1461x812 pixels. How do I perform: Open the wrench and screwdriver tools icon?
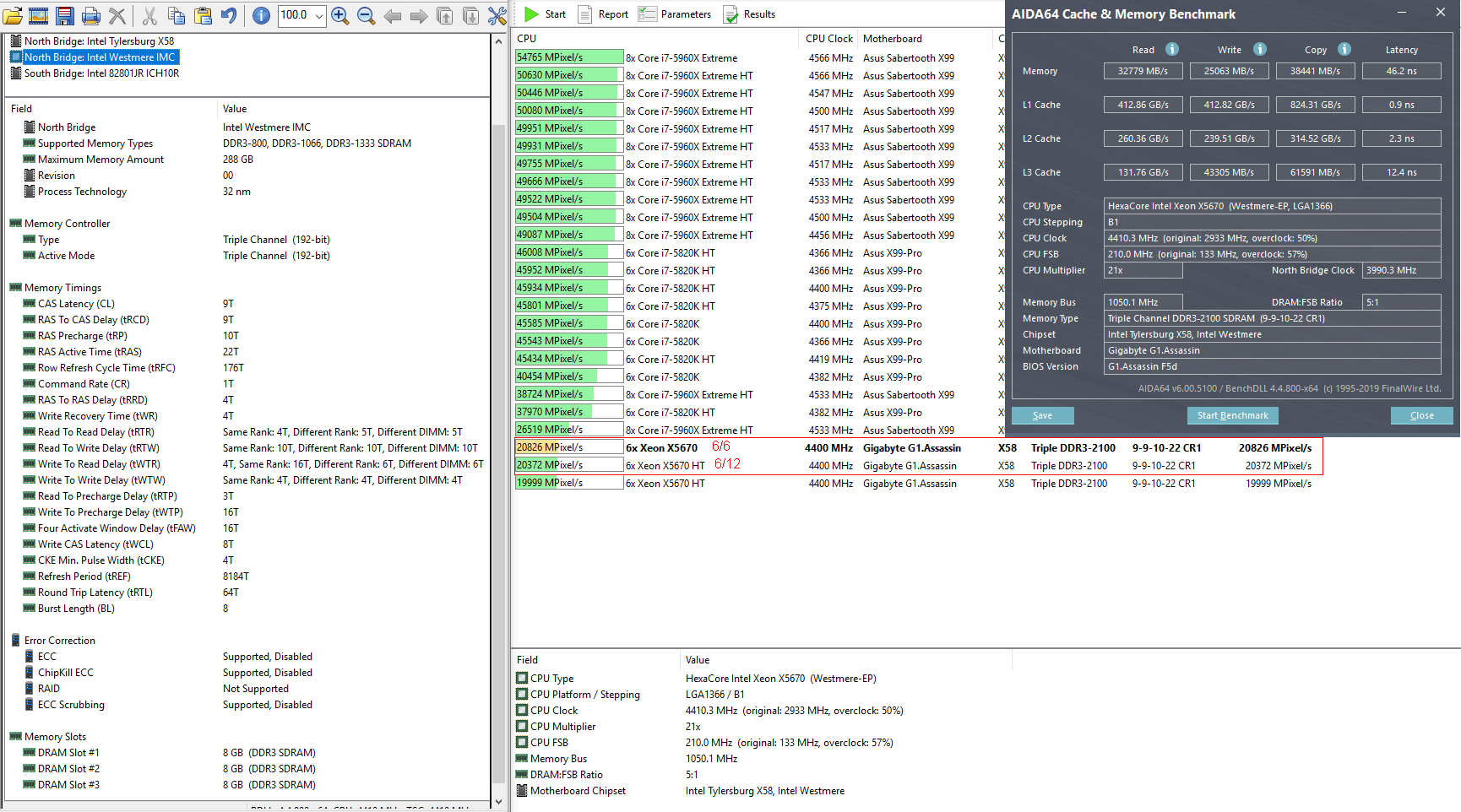[x=497, y=15]
